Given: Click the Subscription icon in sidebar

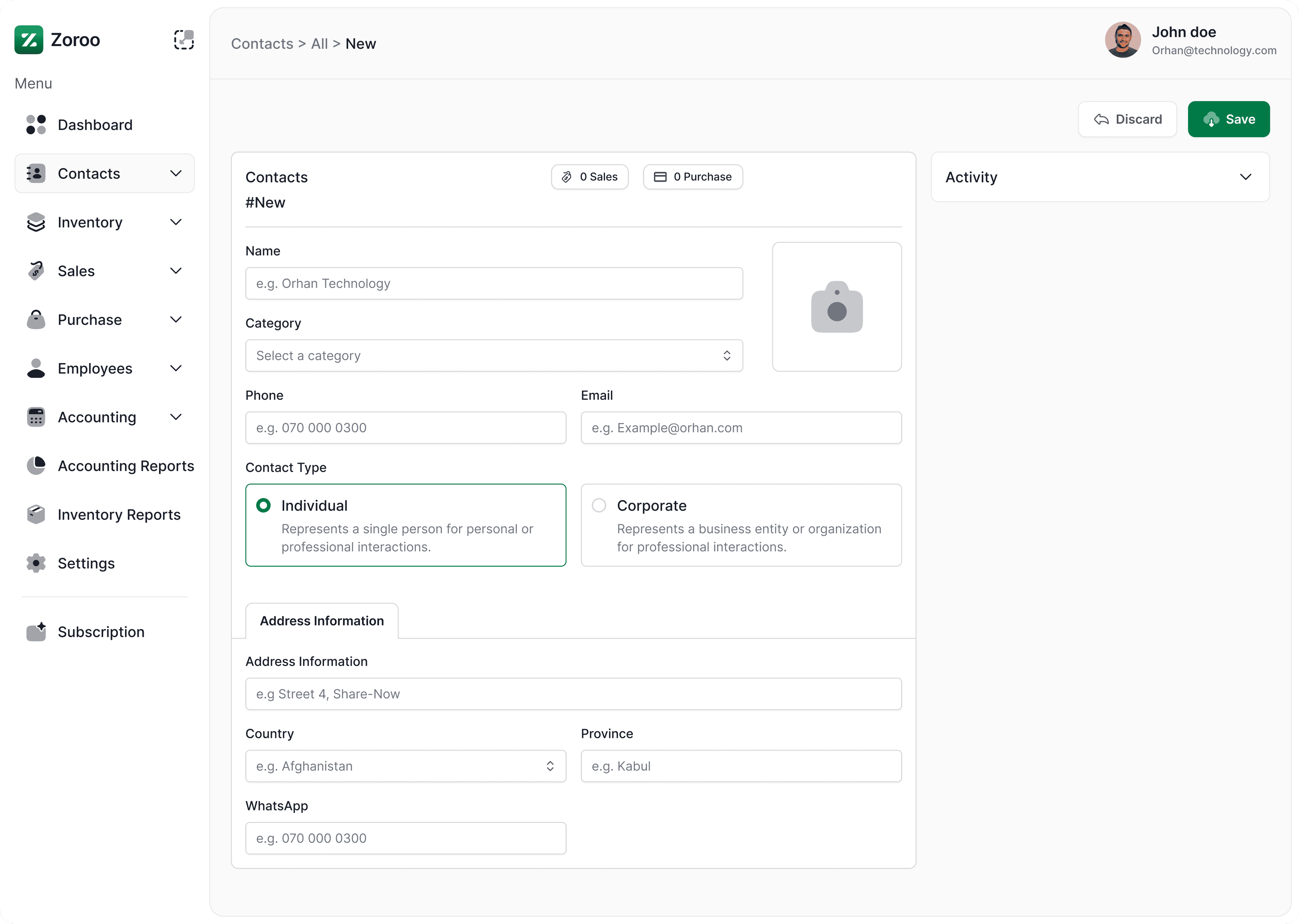Looking at the screenshot, I should click(x=36, y=632).
